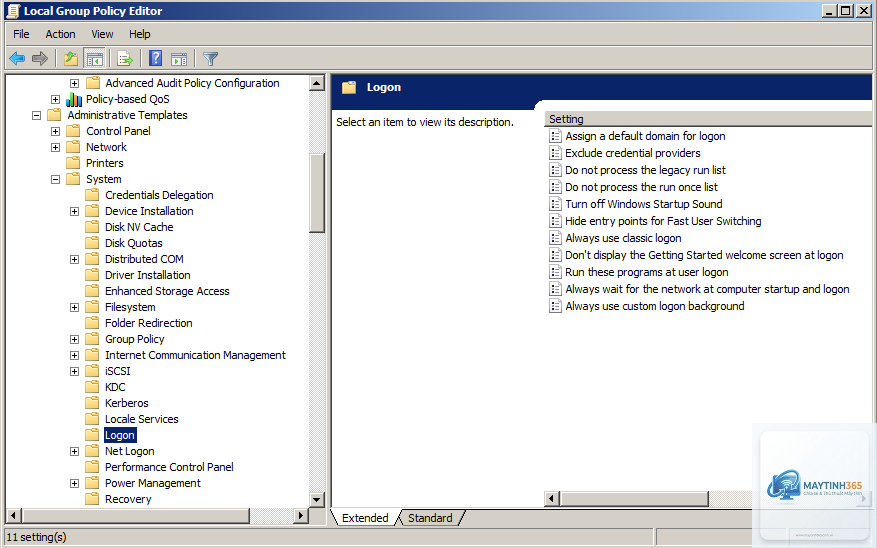
Task: Click tree pane scroll up arrow
Action: pyautogui.click(x=317, y=83)
